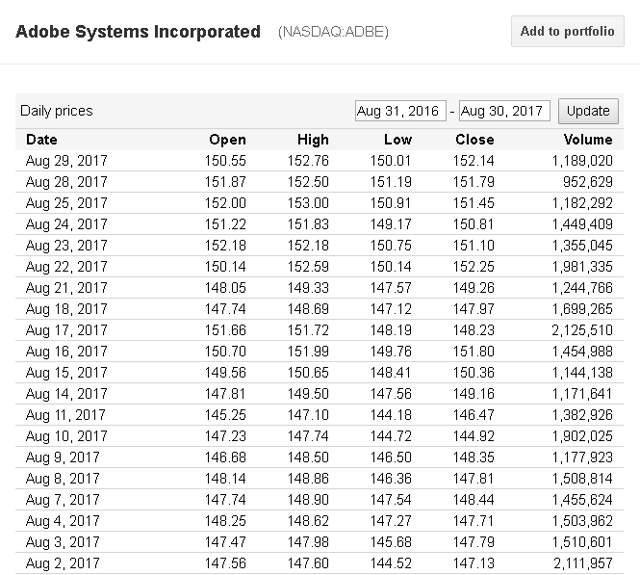Screen dimensions: 640x575
Task: Select the open value 148.05
Action: point(225,288)
